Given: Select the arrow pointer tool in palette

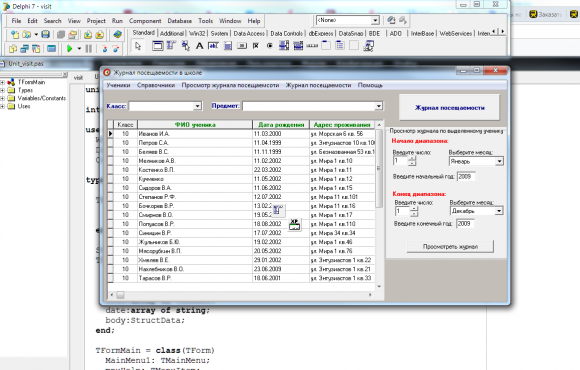Looking at the screenshot, I should 138,46.
